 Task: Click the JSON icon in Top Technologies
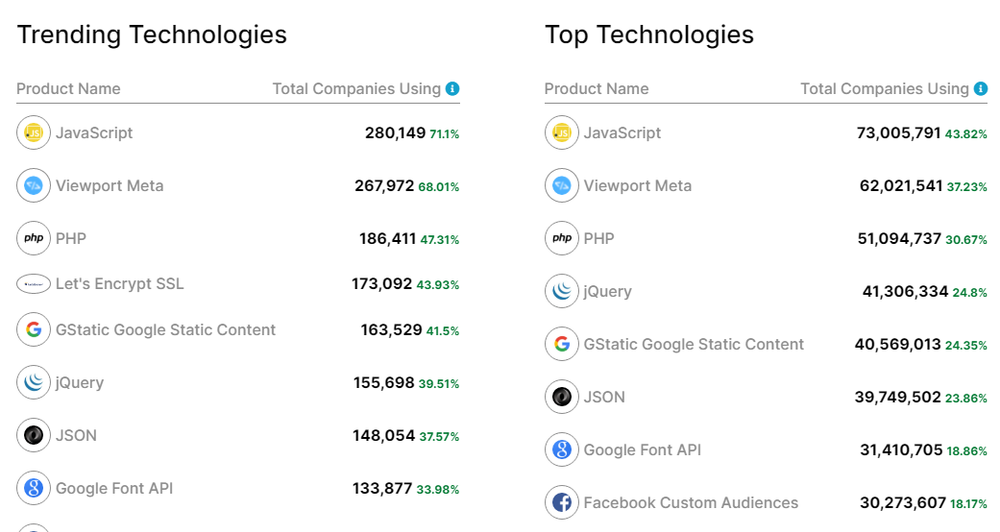562,397
